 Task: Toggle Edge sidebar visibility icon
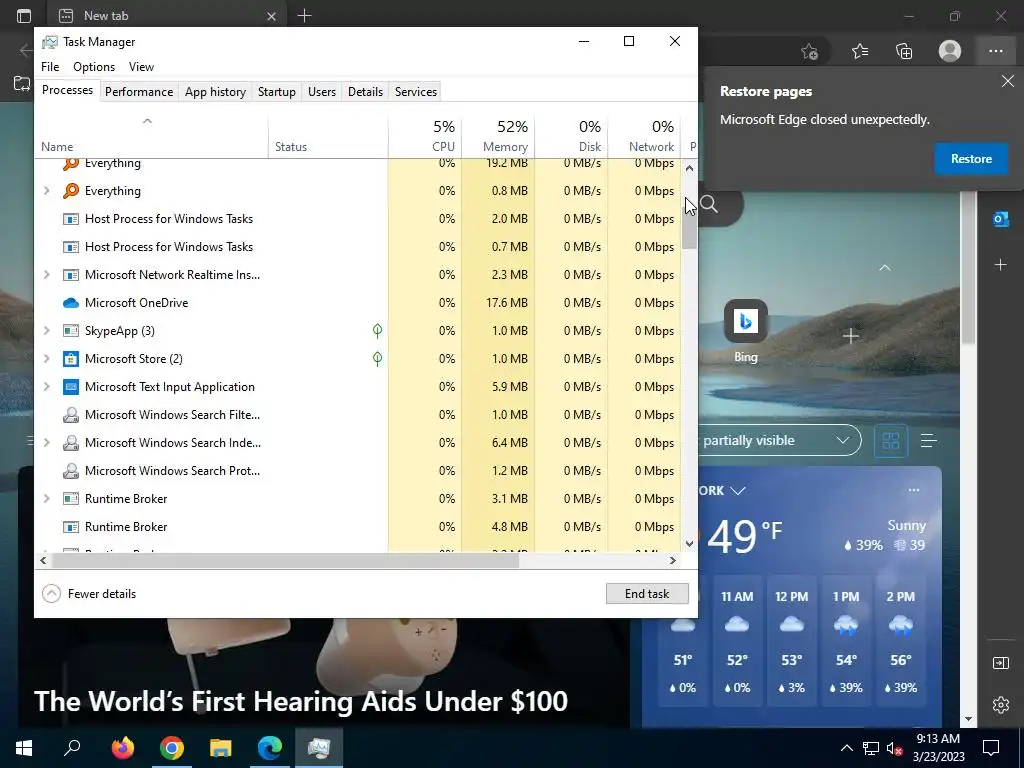click(x=1000, y=663)
